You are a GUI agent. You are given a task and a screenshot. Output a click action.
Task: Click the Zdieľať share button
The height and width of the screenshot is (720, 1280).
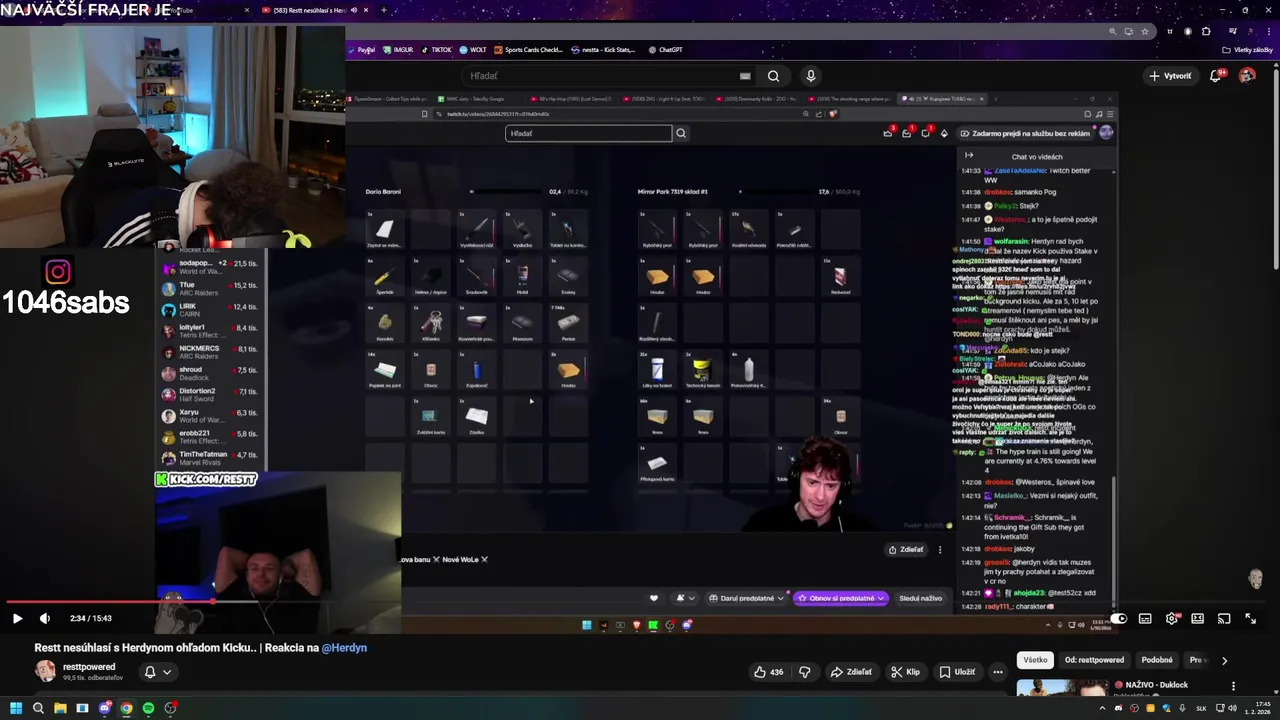click(851, 672)
